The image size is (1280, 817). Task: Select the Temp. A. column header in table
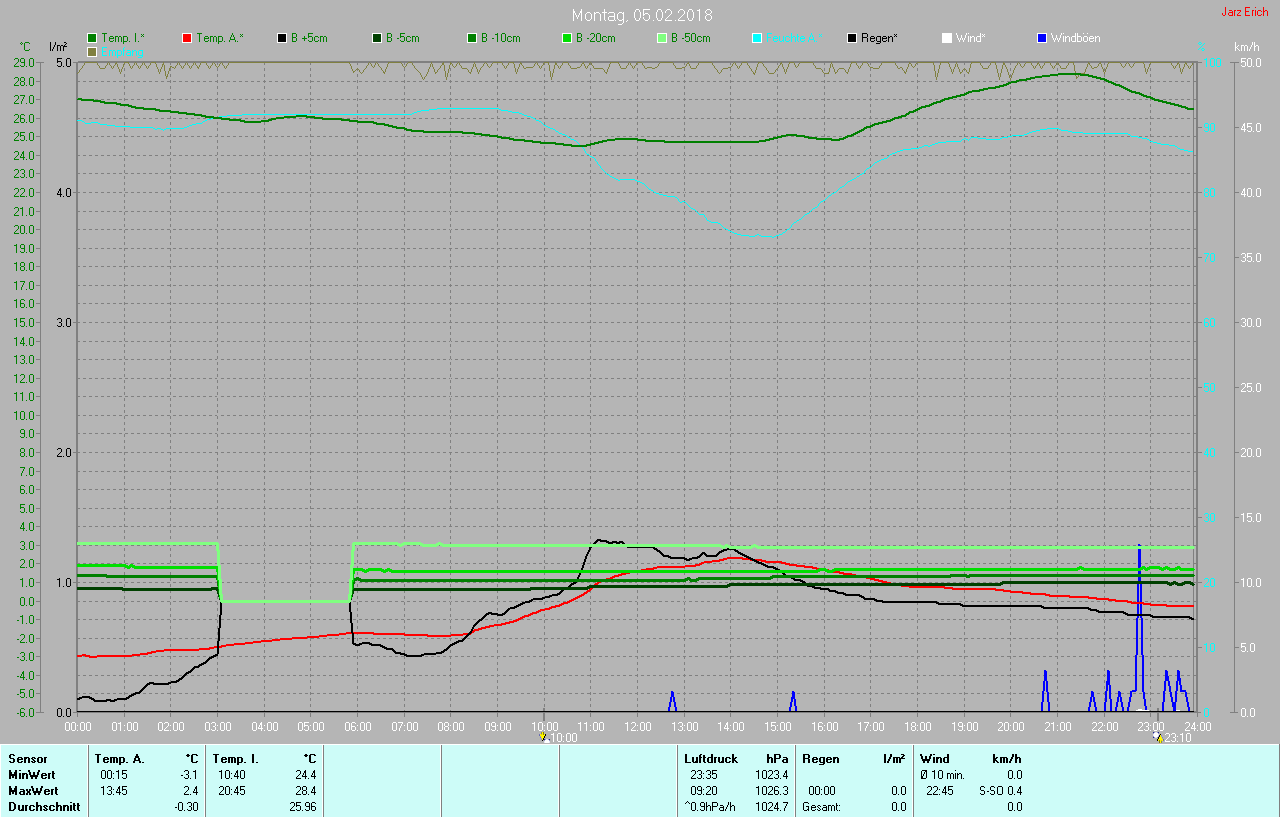point(119,759)
